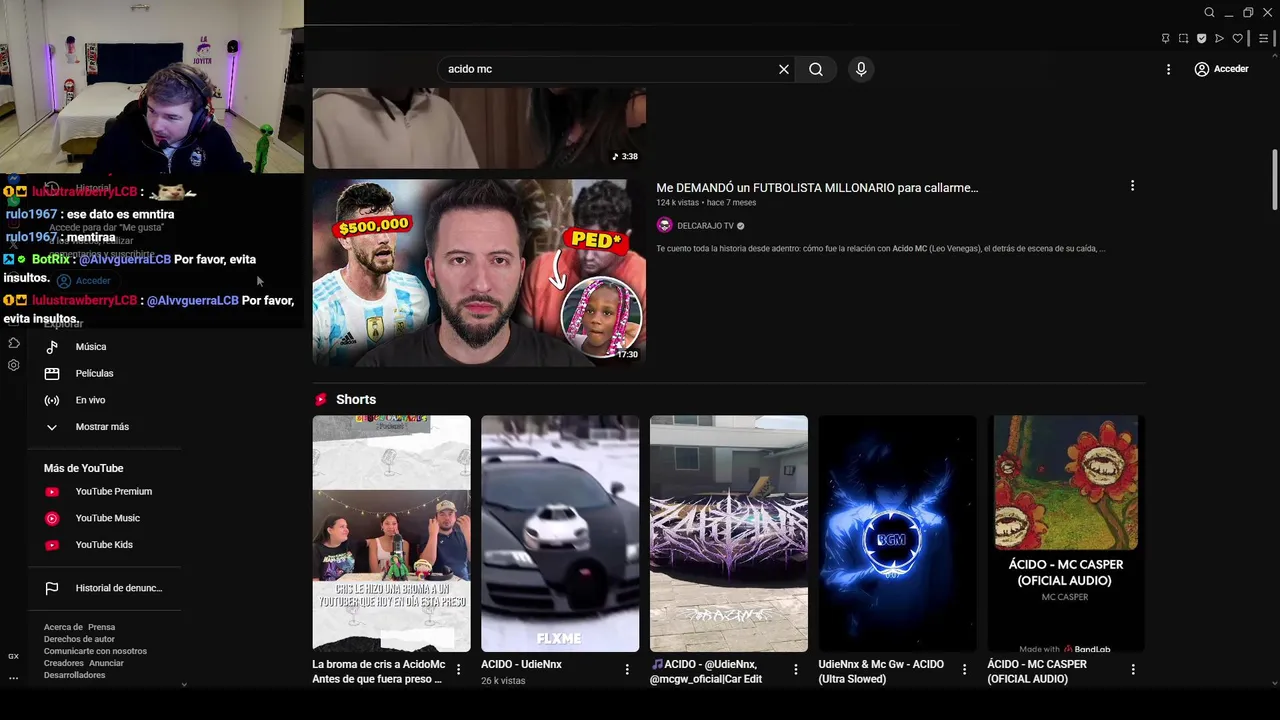Open the Ultra Slowed BGM short thumbnail
The width and height of the screenshot is (1280, 720).
pos(897,533)
